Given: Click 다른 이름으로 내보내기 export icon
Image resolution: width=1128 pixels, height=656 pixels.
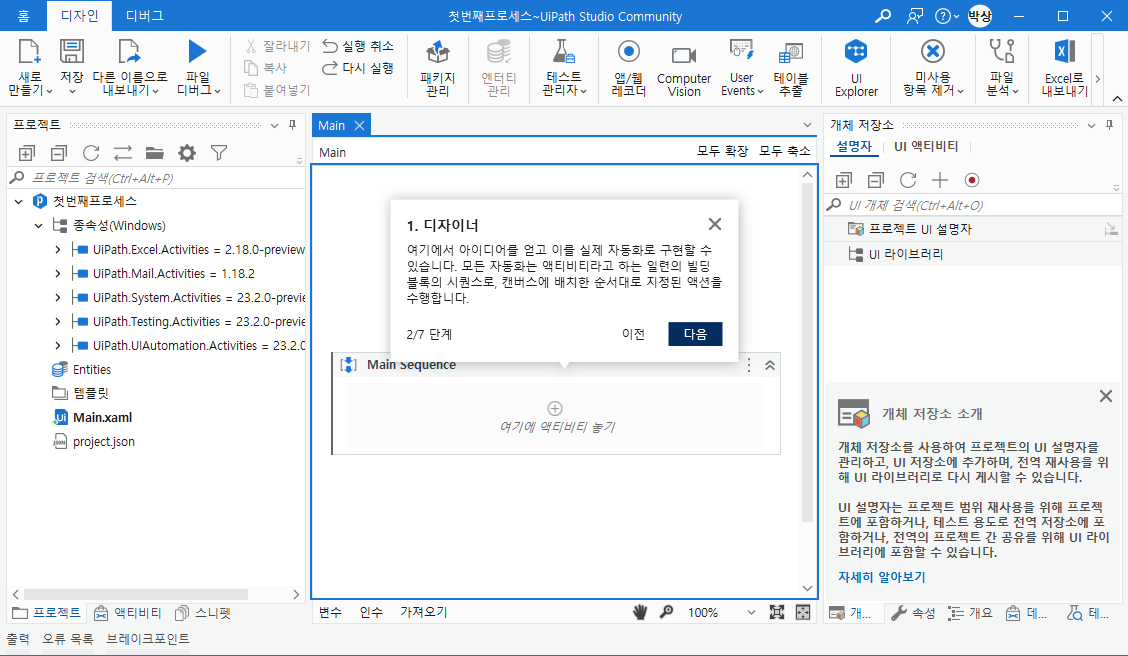Looking at the screenshot, I should 129,53.
